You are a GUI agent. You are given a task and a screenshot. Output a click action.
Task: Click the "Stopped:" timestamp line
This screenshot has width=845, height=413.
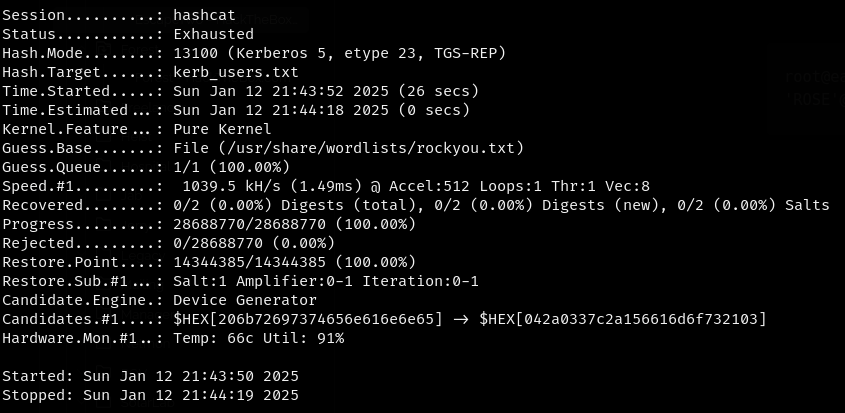tap(150, 395)
